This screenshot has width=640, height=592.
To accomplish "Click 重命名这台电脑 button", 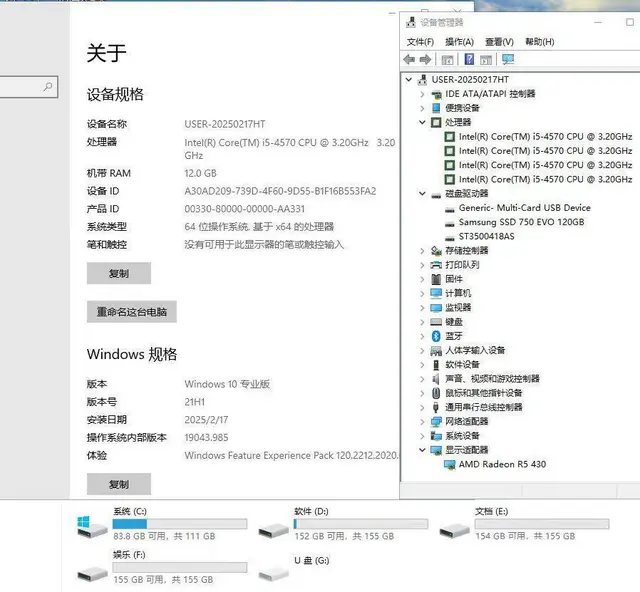I will [132, 312].
